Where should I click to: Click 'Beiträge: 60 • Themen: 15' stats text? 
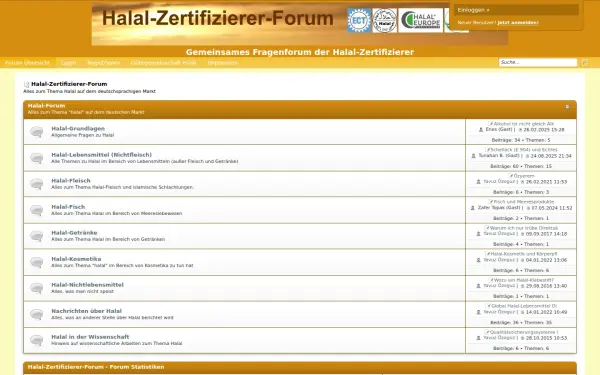521,166
